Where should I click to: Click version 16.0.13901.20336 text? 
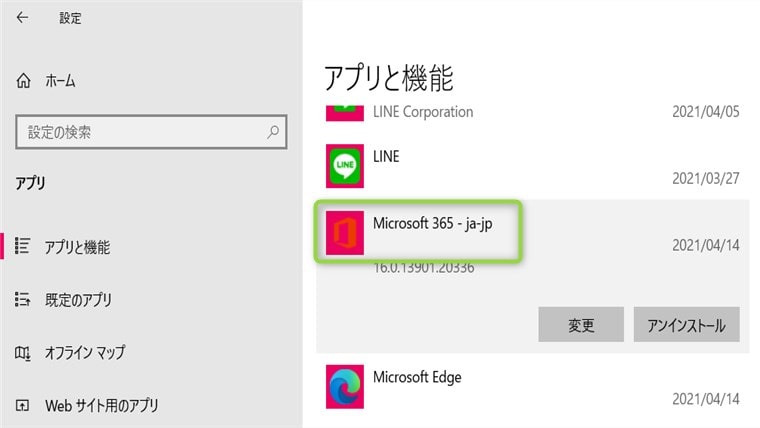(424, 268)
